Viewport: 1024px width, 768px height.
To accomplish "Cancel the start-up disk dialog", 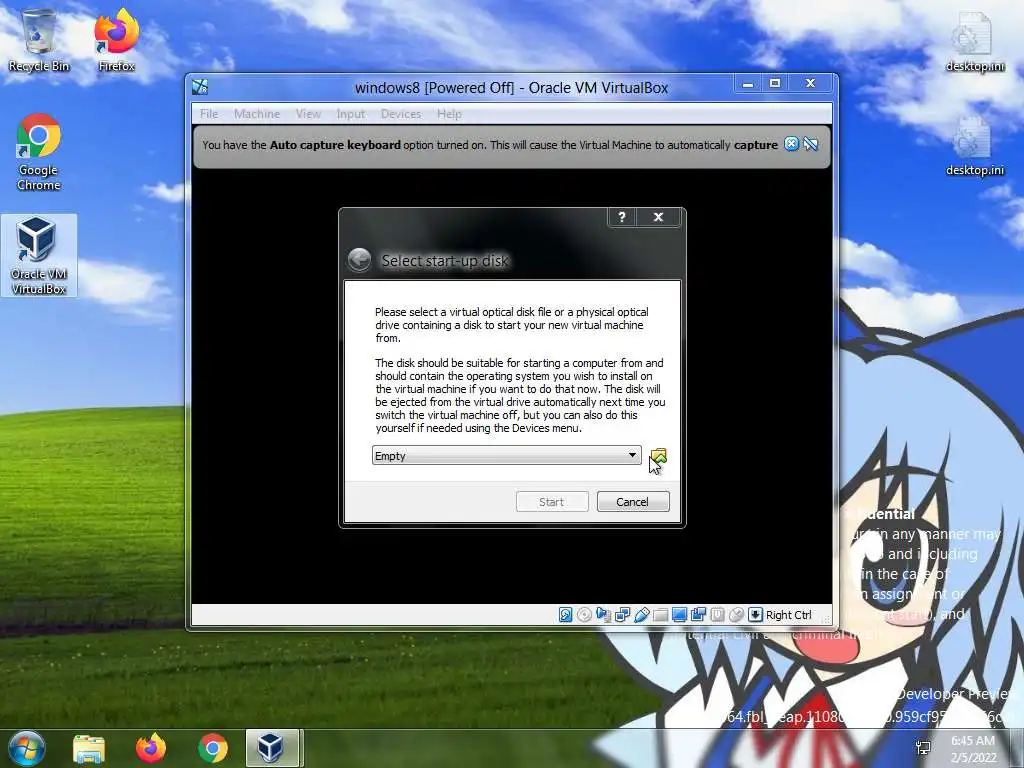I will 633,502.
